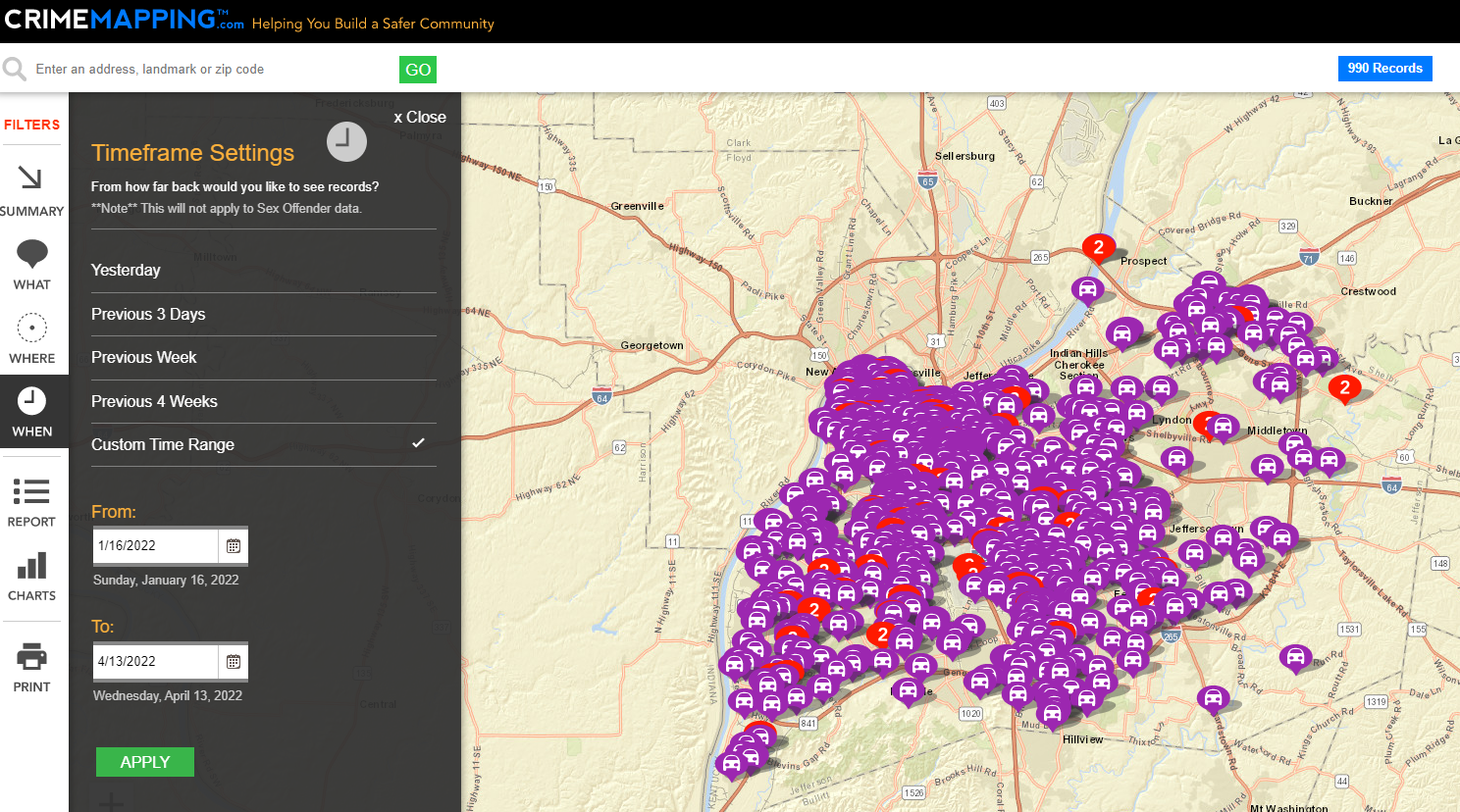The image size is (1460, 812).
Task: Select the checked Custom Time Range option
Action: click(163, 444)
